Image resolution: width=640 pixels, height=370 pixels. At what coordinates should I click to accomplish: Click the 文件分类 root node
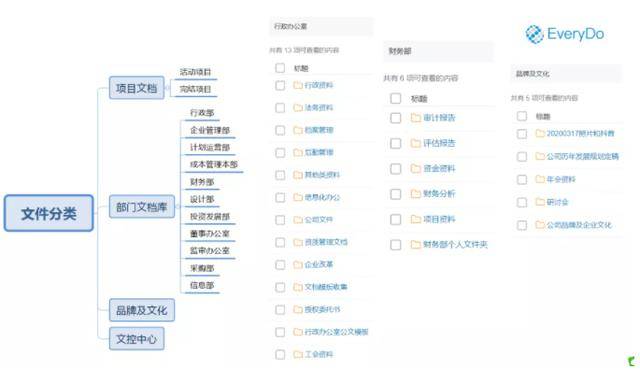pyautogui.click(x=49, y=213)
